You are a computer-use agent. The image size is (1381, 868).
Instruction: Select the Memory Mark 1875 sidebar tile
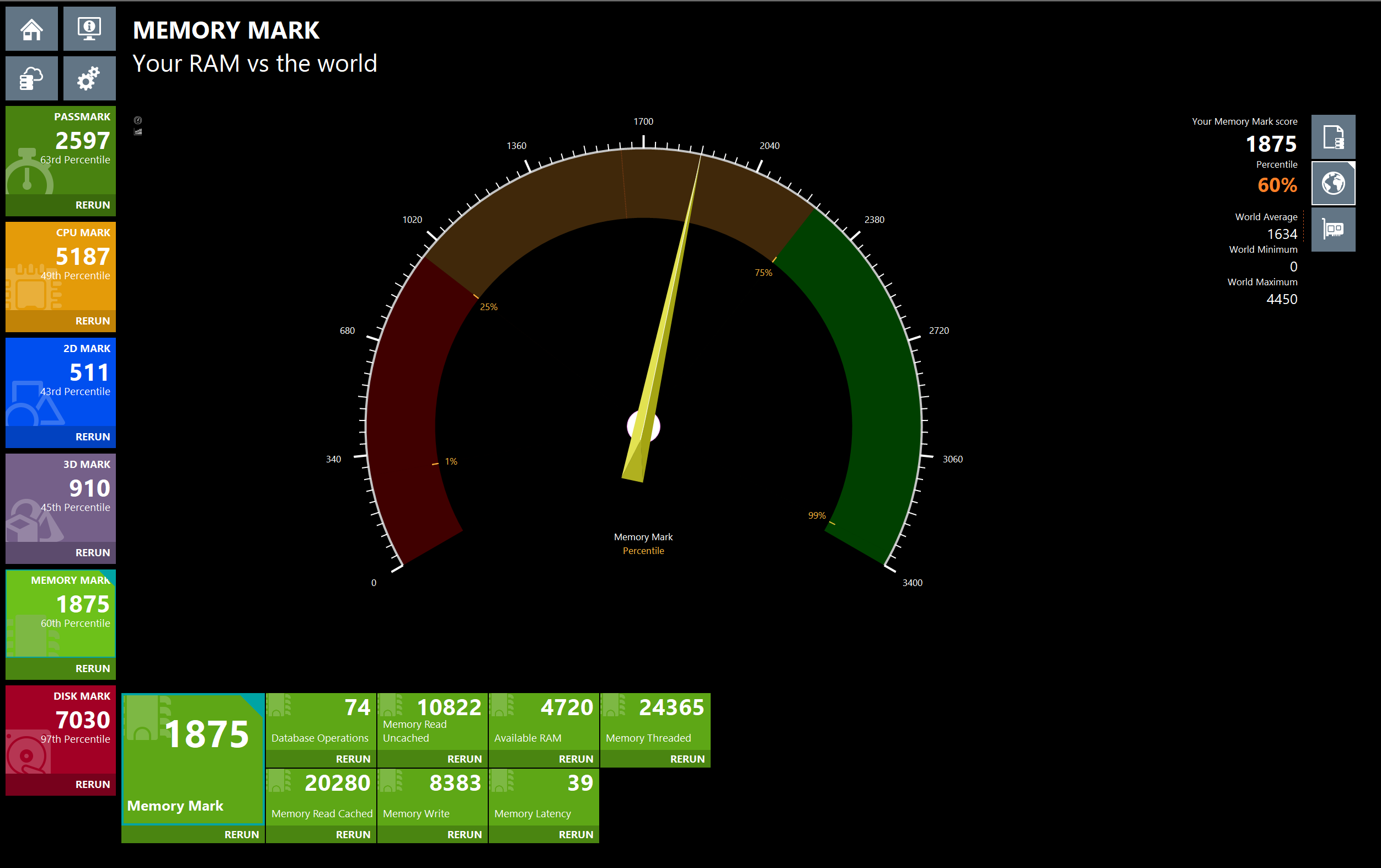(x=61, y=614)
